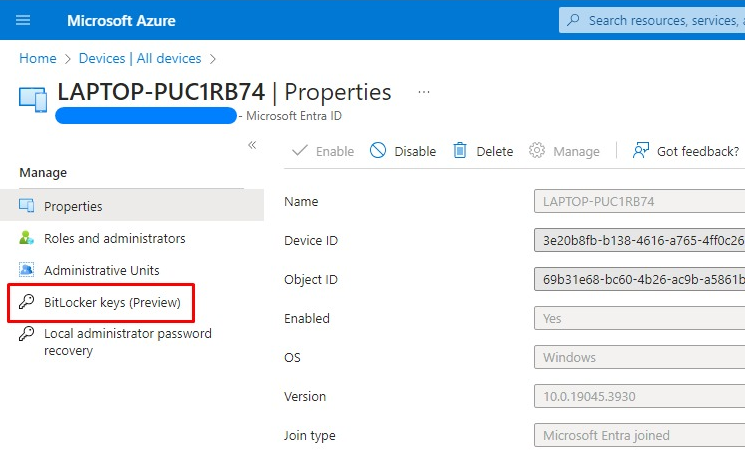Go to Home breadcrumb
The height and width of the screenshot is (456, 745).
point(38,58)
